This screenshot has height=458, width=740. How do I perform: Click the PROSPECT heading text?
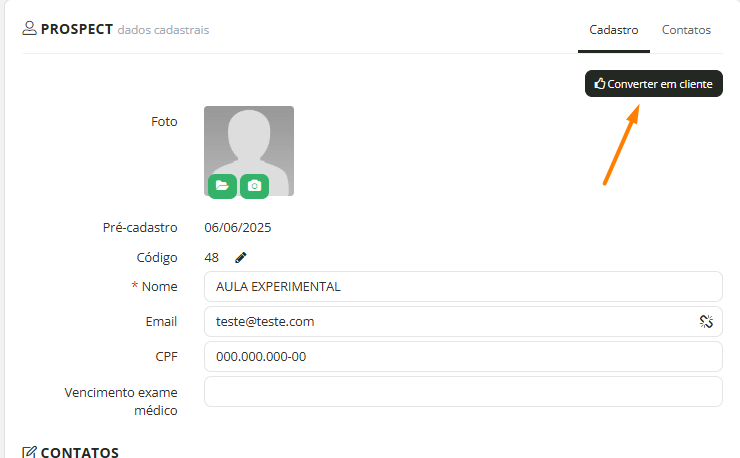[77, 29]
